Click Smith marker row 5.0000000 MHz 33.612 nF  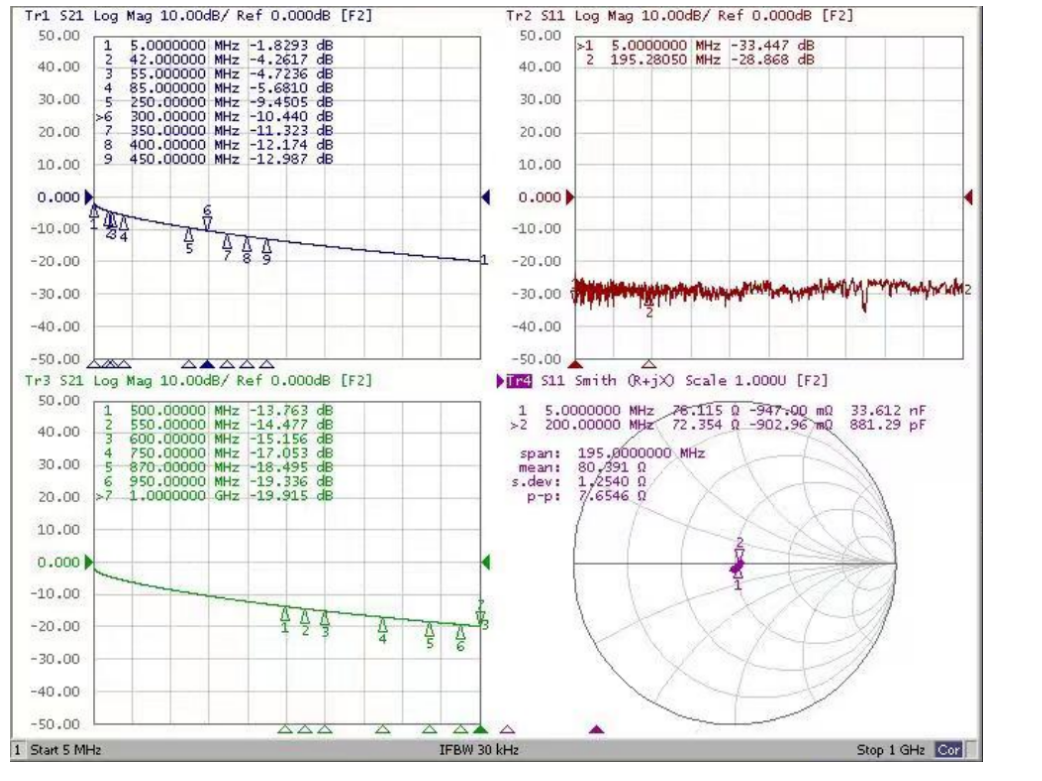coord(721,410)
